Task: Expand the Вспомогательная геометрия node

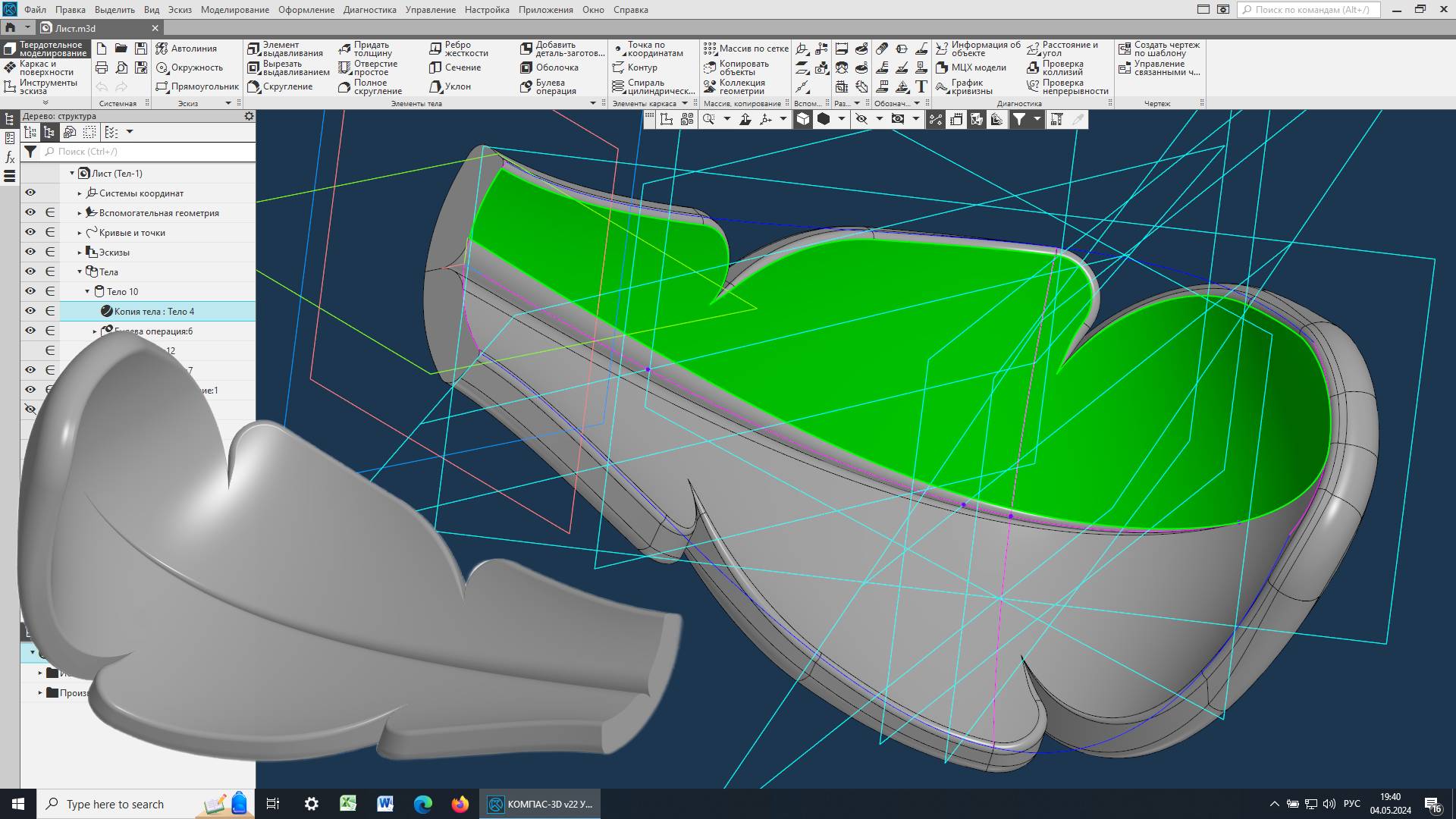Action: pyautogui.click(x=80, y=213)
